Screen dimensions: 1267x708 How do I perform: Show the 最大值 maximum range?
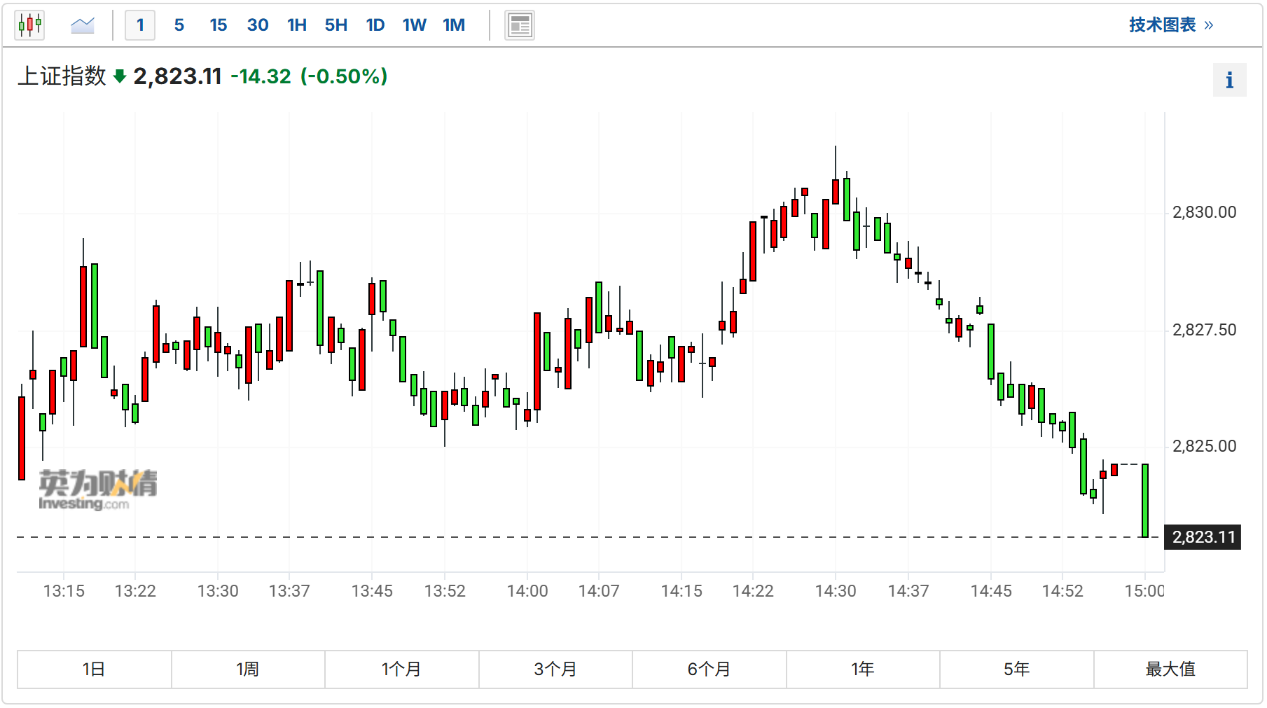coord(1170,670)
